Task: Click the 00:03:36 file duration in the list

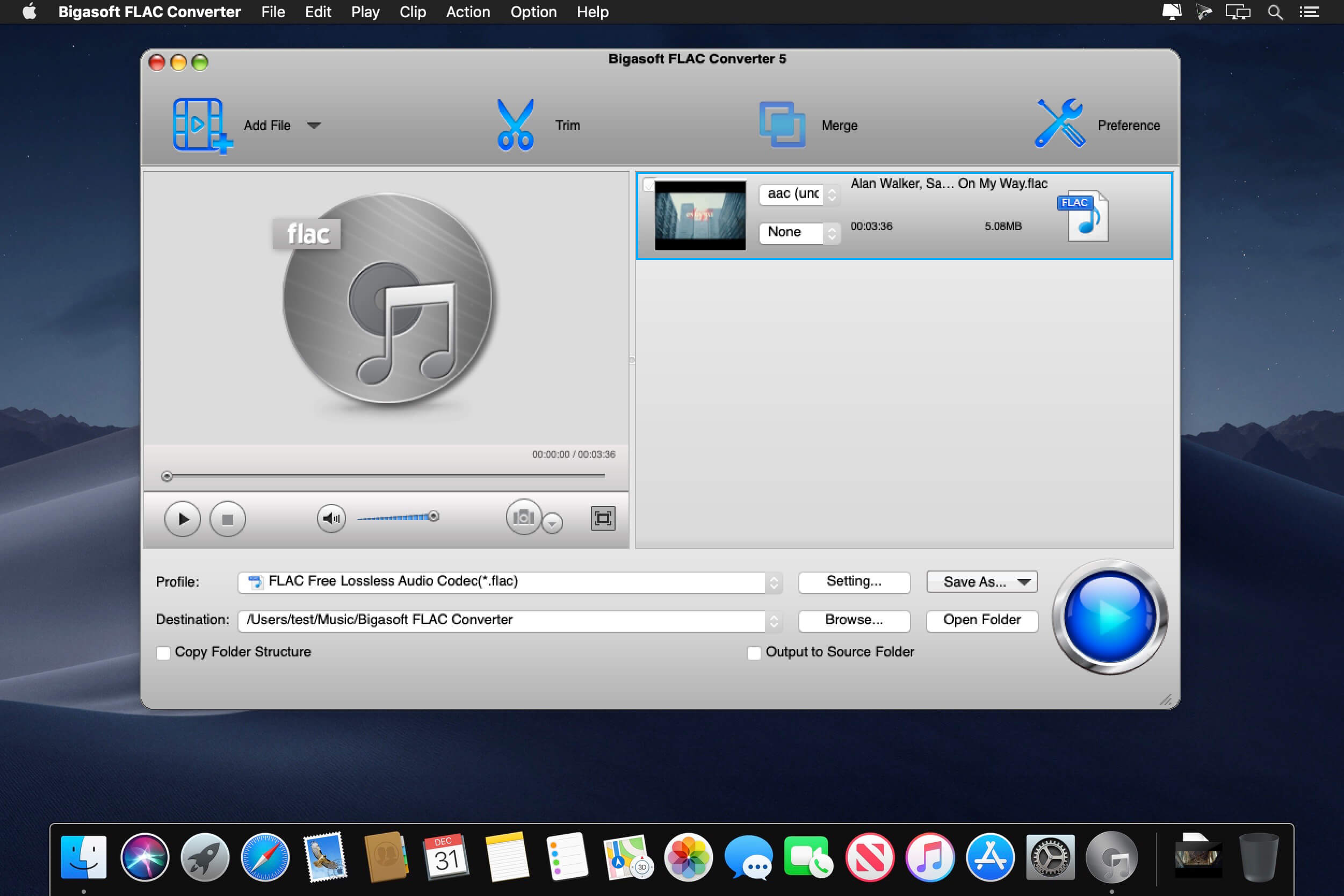Action: click(871, 226)
